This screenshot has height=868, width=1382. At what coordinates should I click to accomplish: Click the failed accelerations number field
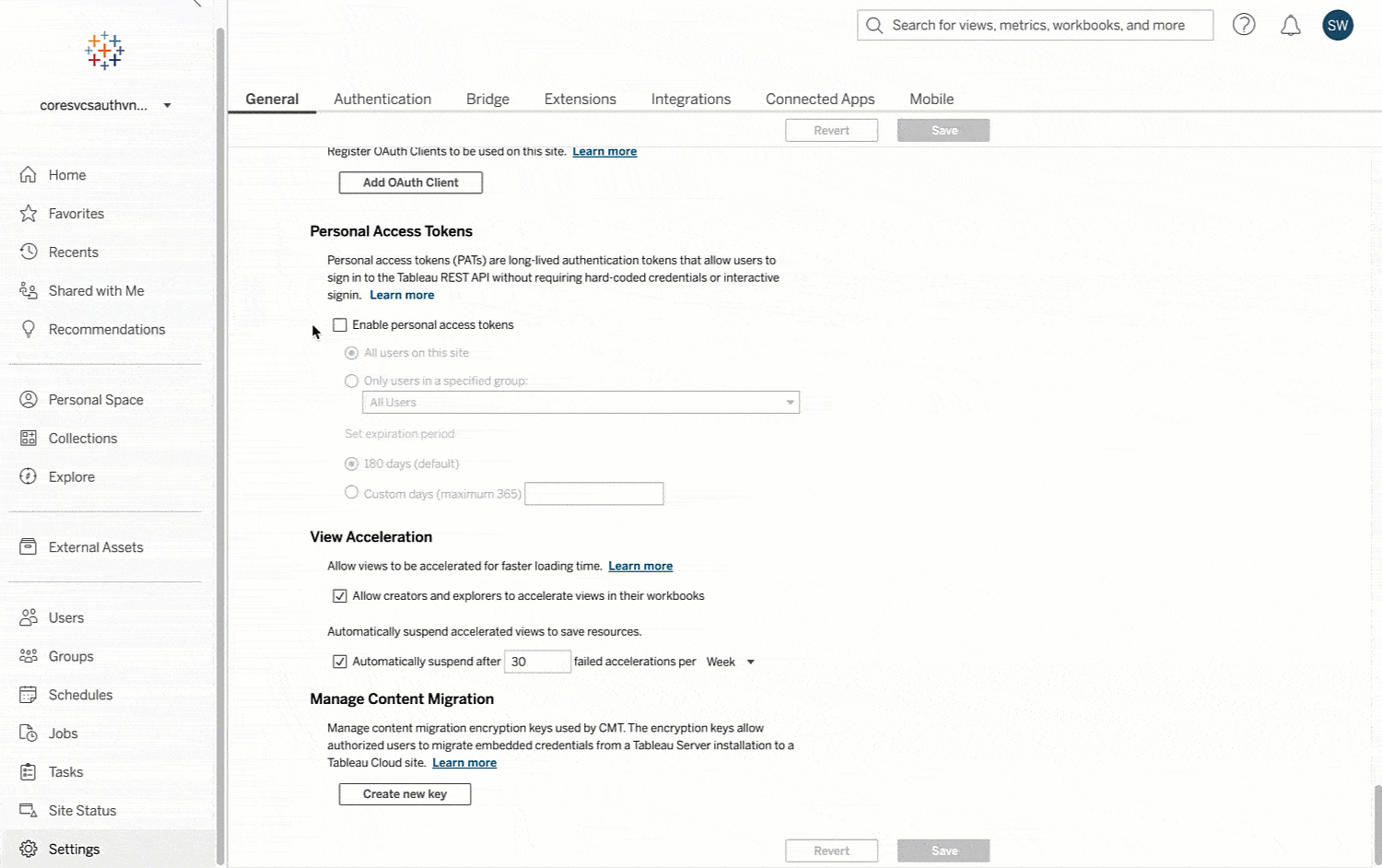537,662
